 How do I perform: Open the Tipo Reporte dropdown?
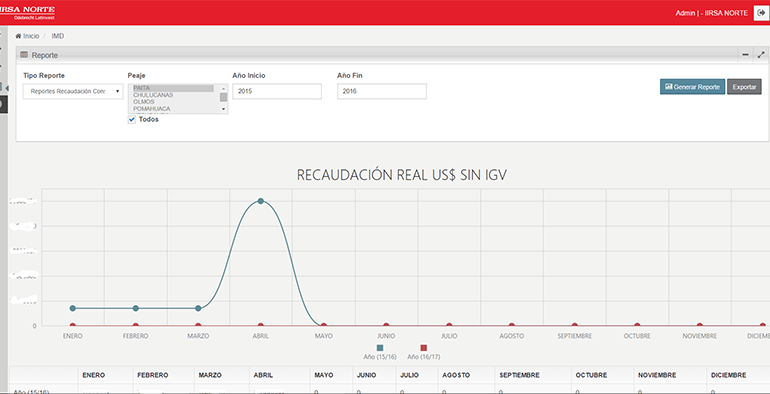coord(73,91)
